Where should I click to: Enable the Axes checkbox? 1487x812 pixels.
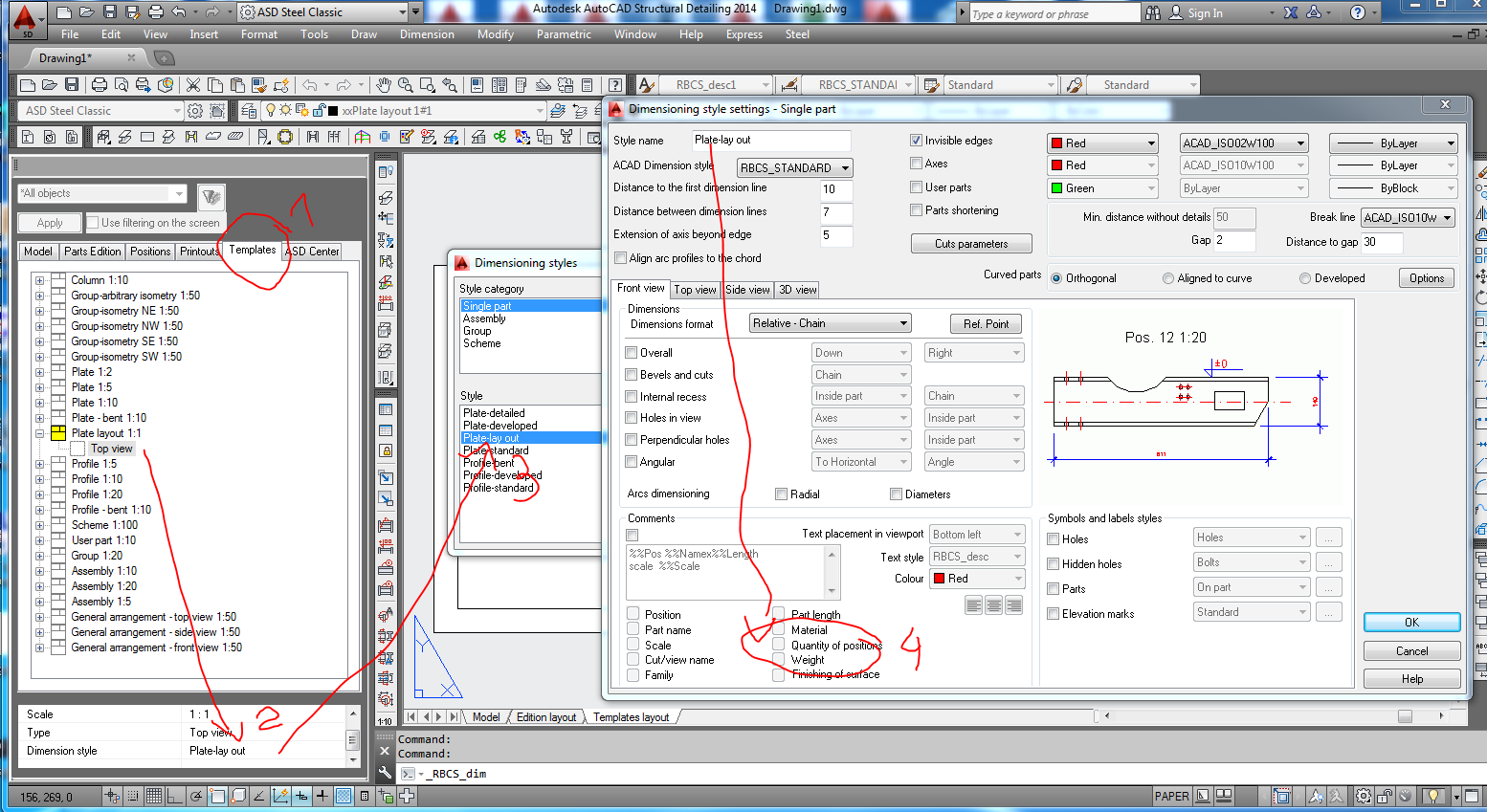[x=916, y=164]
